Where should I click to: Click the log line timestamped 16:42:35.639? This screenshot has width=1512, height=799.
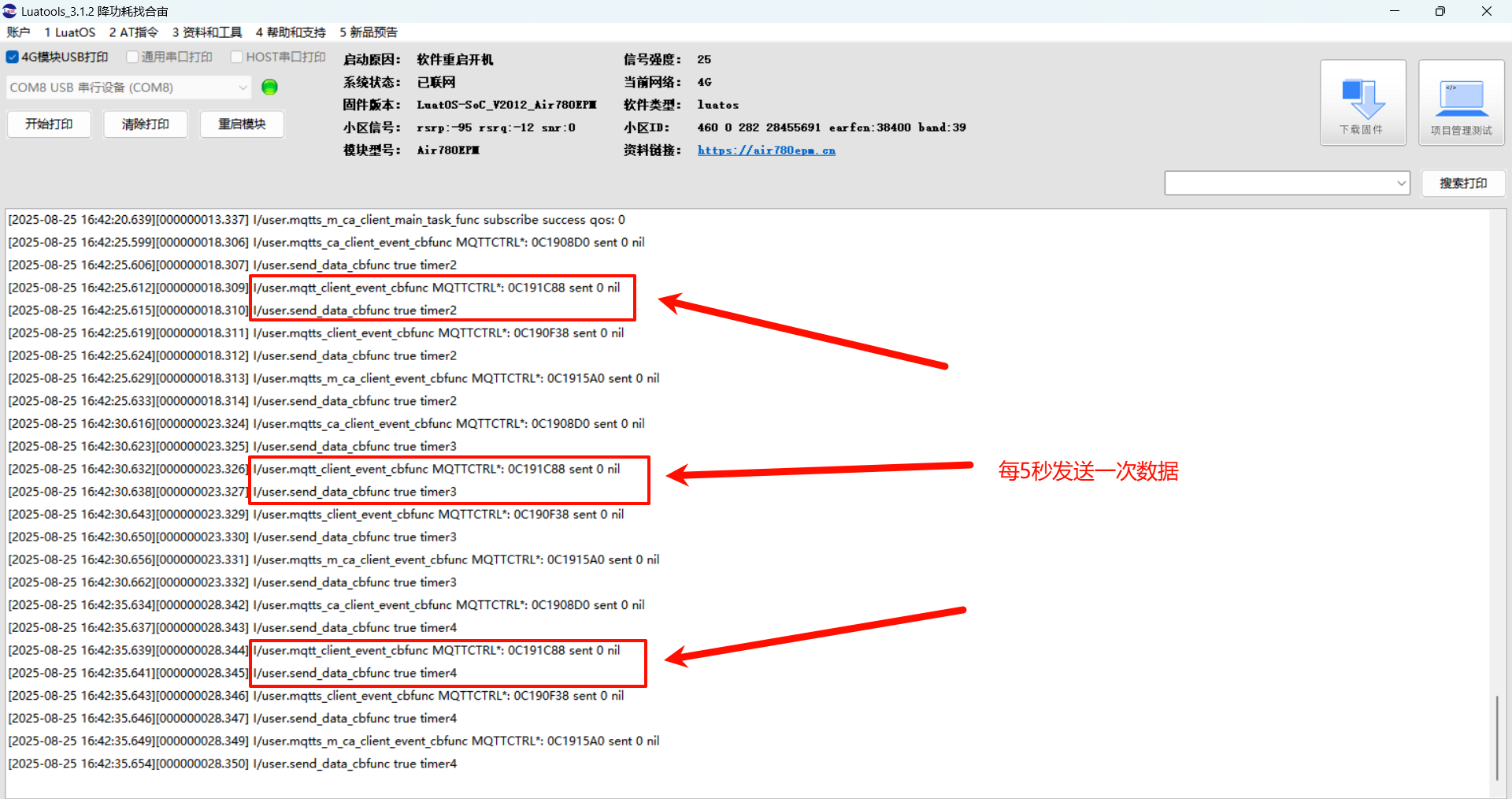pyautogui.click(x=314, y=650)
